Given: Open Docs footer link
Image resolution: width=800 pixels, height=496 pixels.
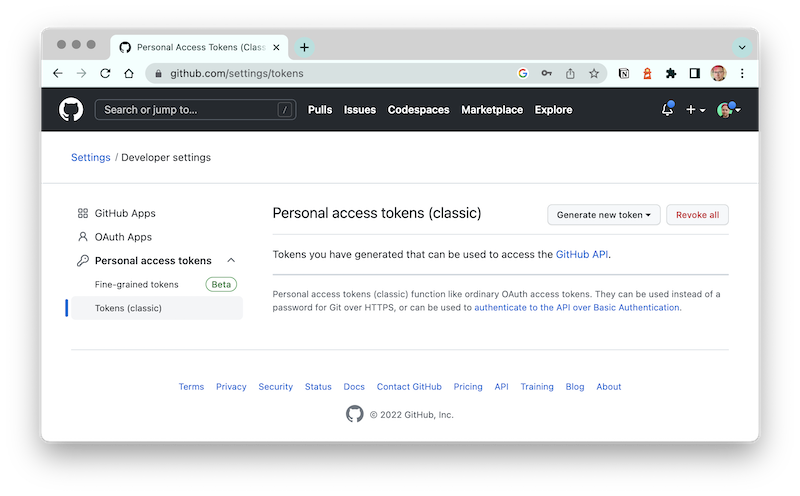Looking at the screenshot, I should tap(354, 386).
